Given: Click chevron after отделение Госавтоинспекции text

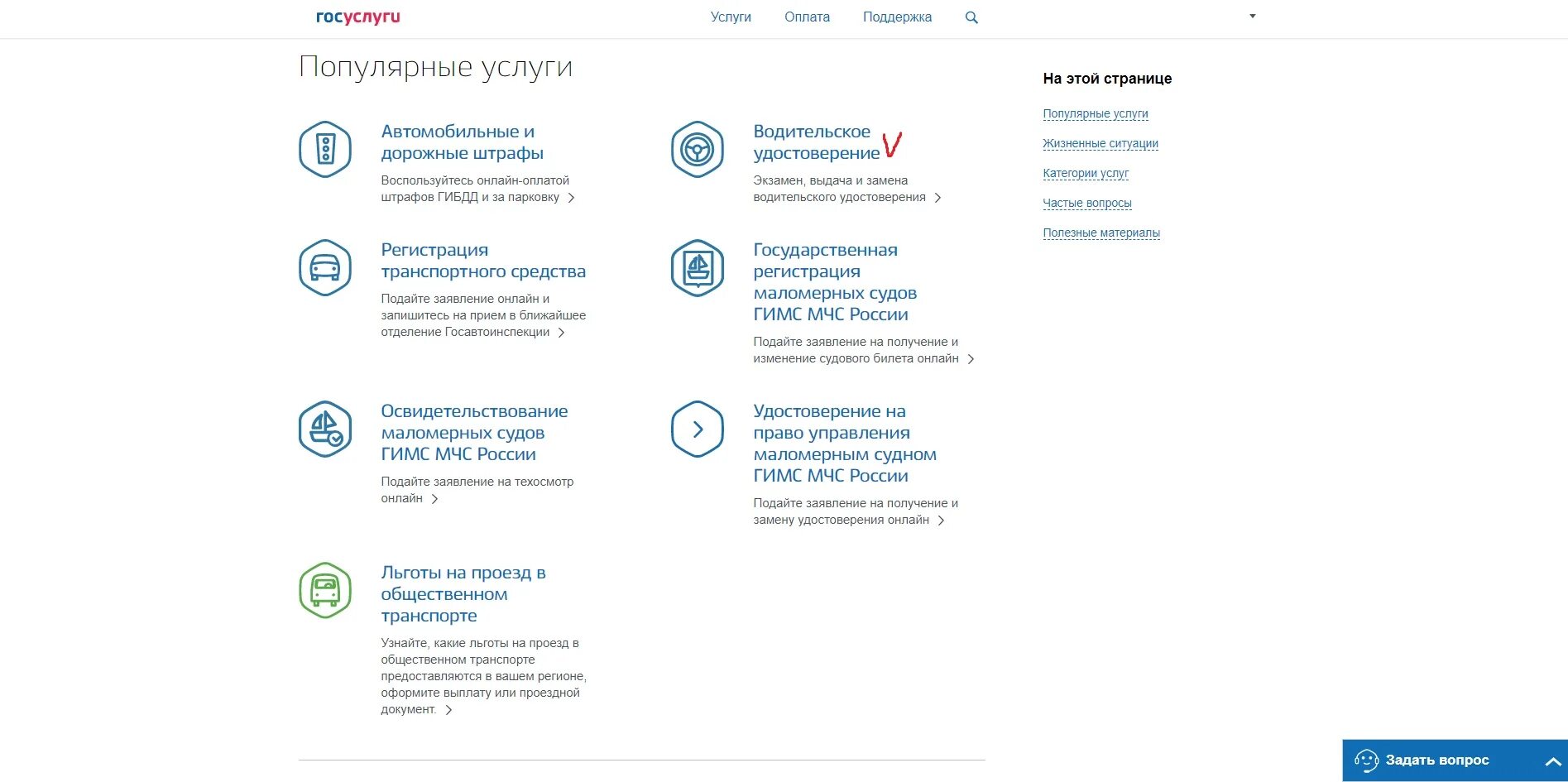Looking at the screenshot, I should click(x=561, y=333).
